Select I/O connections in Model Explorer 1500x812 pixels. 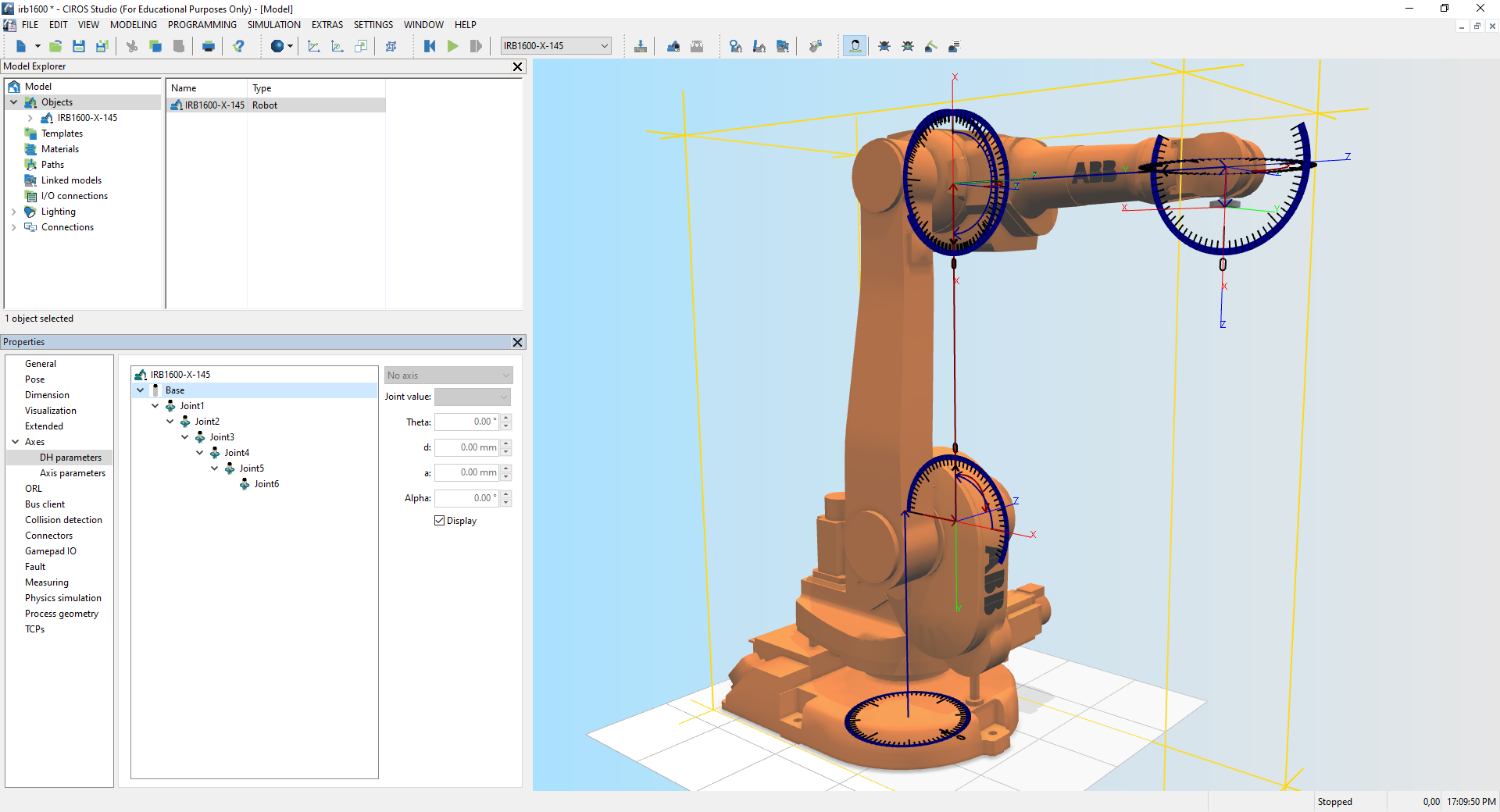pyautogui.click(x=74, y=196)
